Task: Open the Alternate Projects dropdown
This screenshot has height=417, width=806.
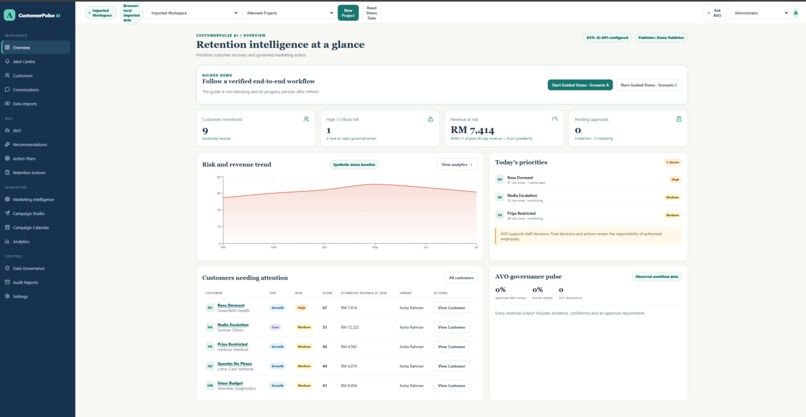Action: click(x=289, y=13)
